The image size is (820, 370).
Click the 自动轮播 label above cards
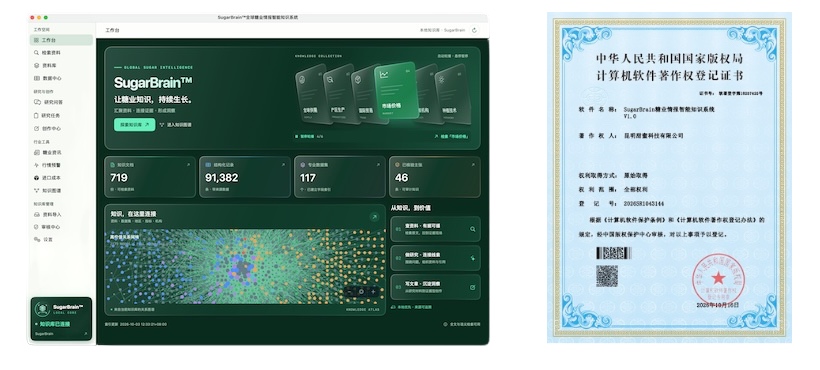(x=453, y=55)
